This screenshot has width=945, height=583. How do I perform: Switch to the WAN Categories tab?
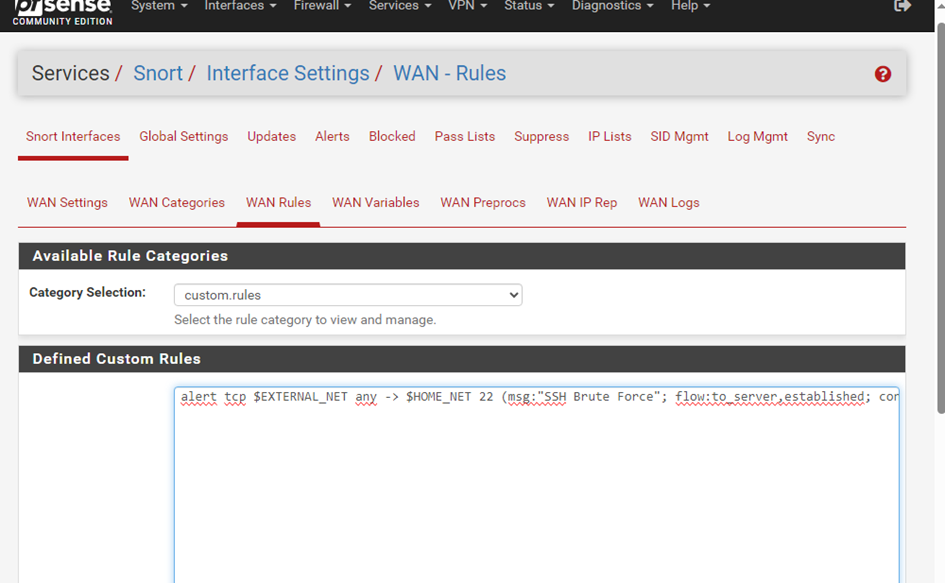[x=176, y=202]
